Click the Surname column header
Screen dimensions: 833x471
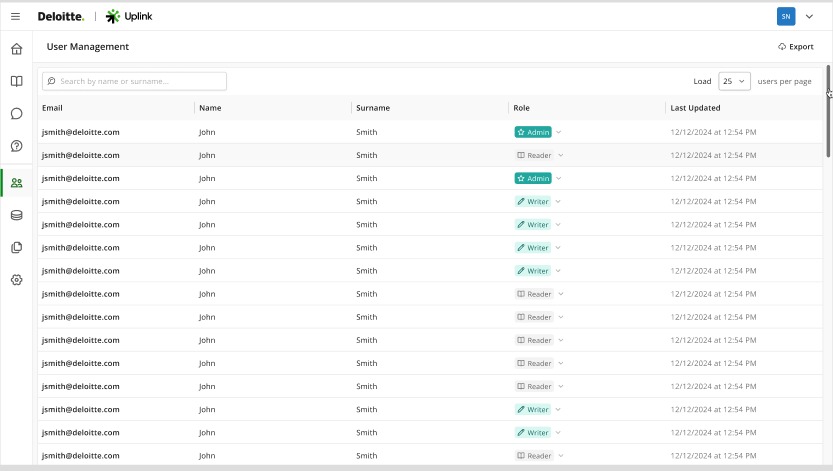click(x=373, y=108)
